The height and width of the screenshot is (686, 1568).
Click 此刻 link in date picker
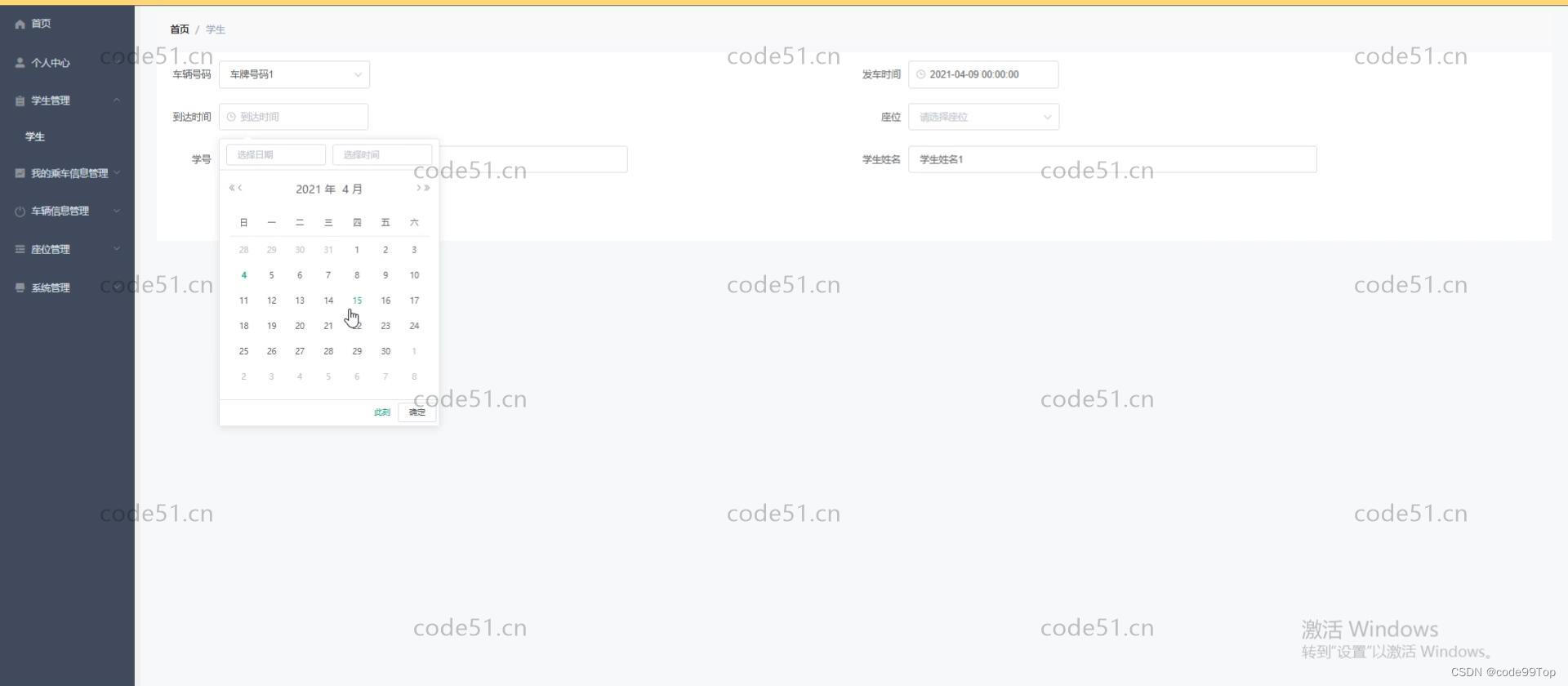(x=382, y=412)
